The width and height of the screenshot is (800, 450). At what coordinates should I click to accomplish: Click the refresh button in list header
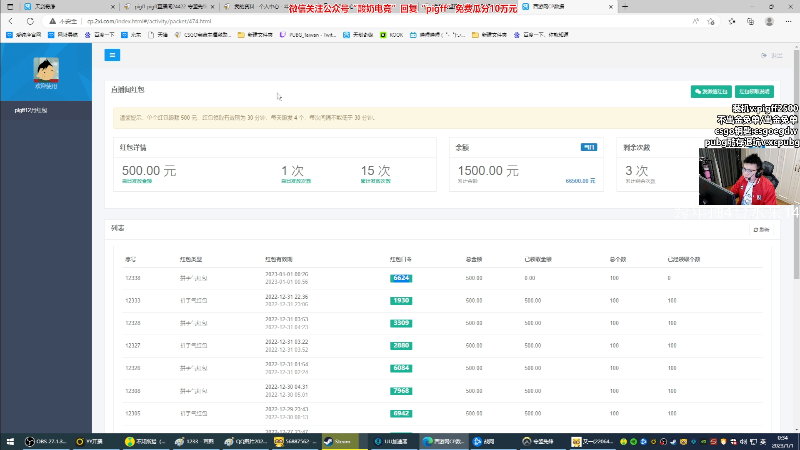click(x=761, y=230)
